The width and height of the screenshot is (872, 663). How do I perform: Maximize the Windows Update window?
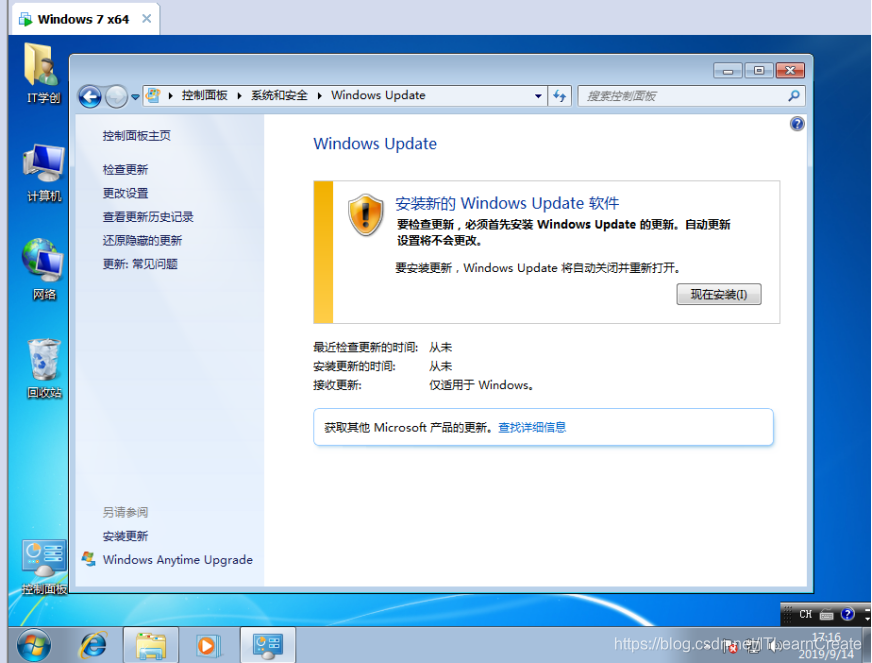[759, 71]
